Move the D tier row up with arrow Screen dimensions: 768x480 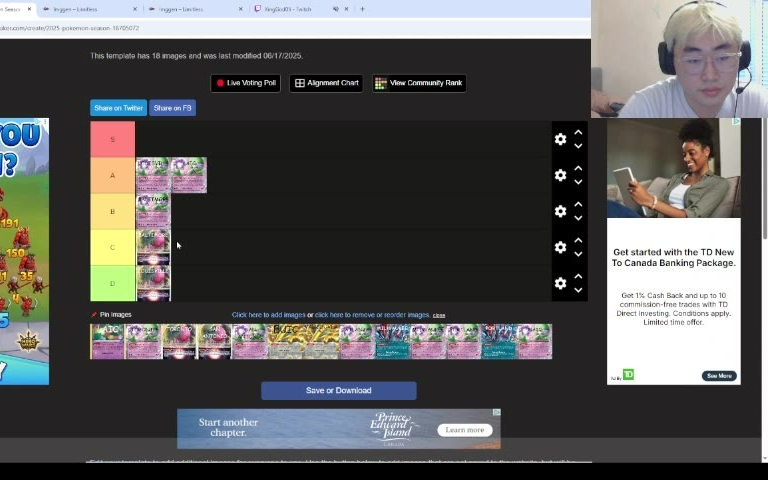point(578,276)
